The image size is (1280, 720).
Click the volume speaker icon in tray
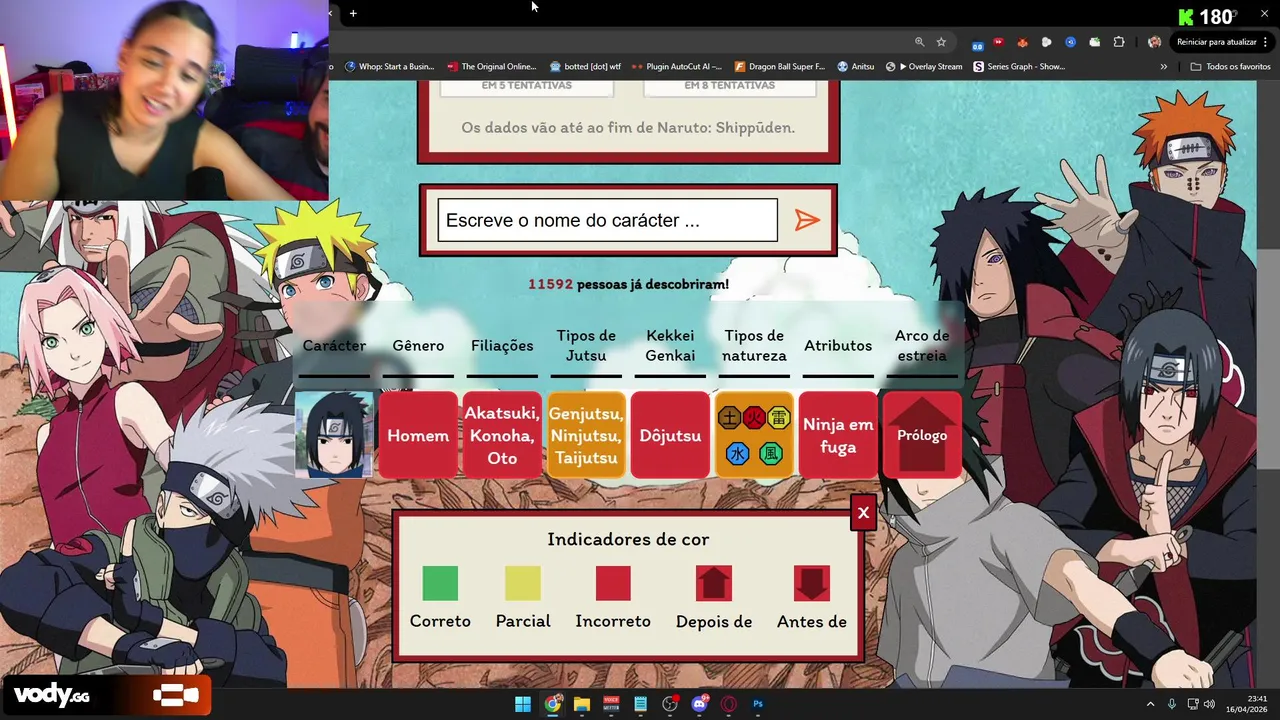[1209, 704]
